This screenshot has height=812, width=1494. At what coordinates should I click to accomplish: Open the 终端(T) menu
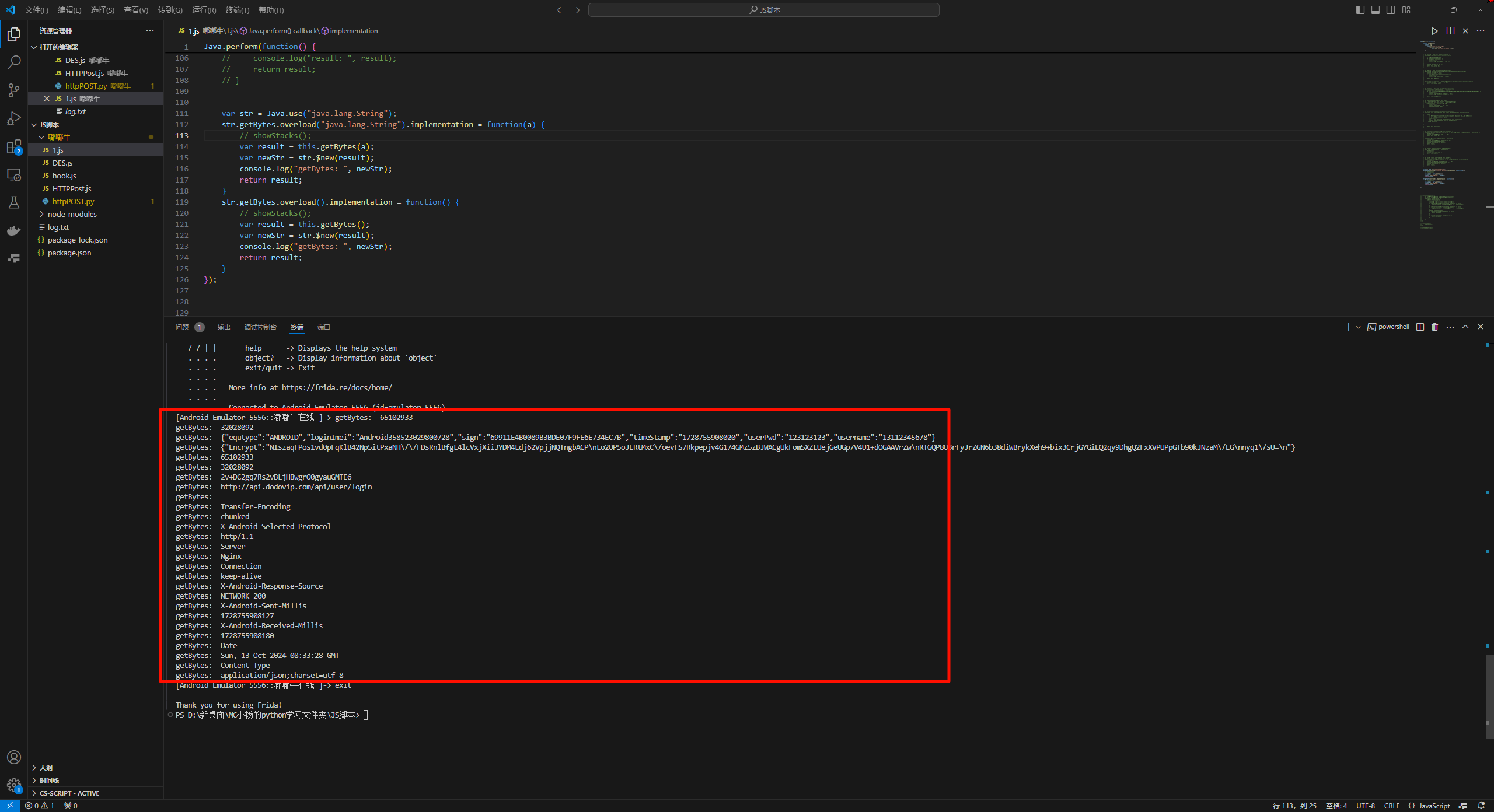point(237,10)
